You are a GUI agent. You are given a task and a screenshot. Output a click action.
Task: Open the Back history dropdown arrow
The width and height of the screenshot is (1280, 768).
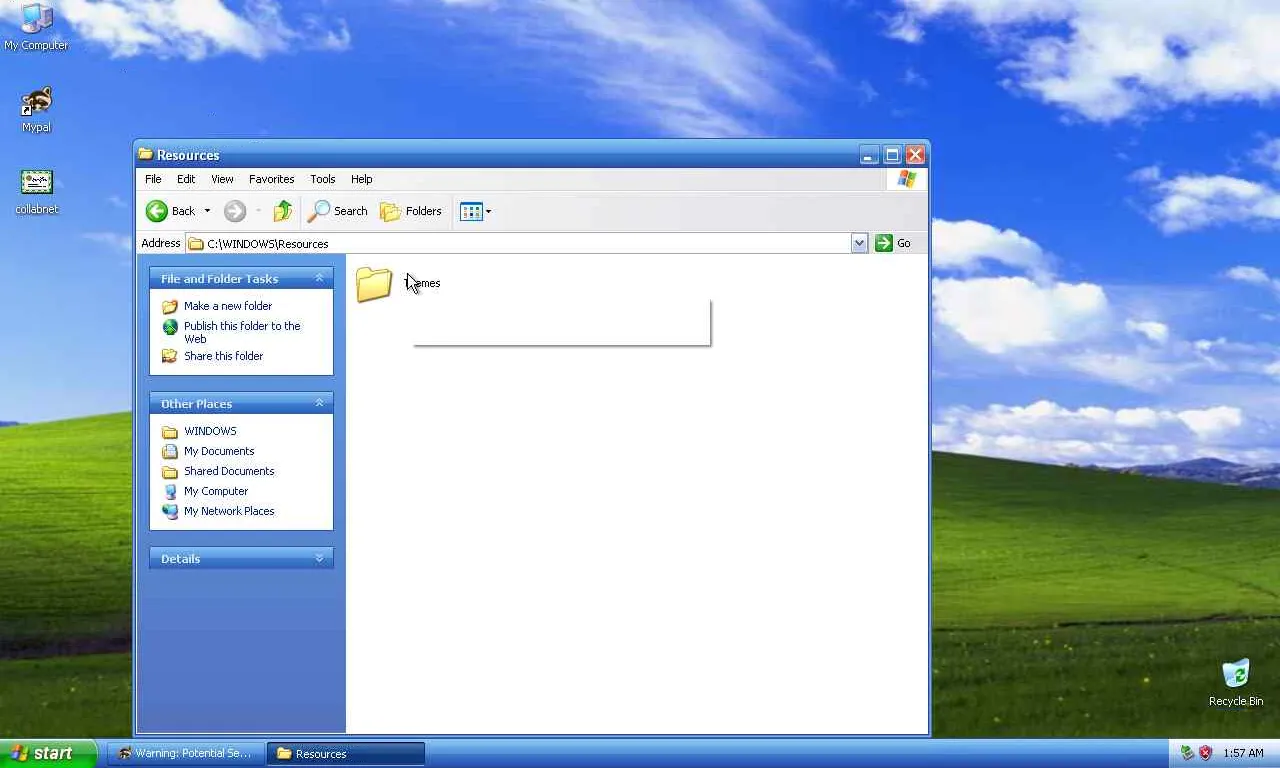point(207,211)
